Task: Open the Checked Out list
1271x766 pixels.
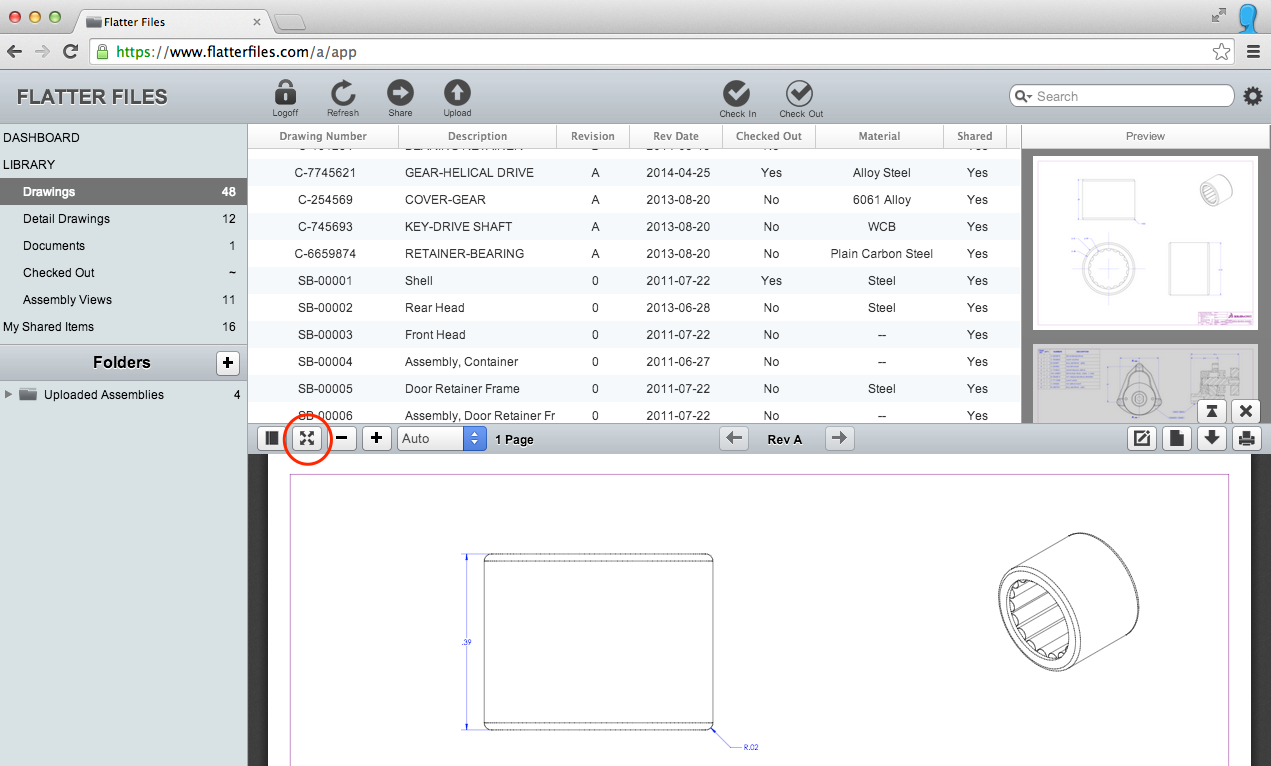Action: 123,273
